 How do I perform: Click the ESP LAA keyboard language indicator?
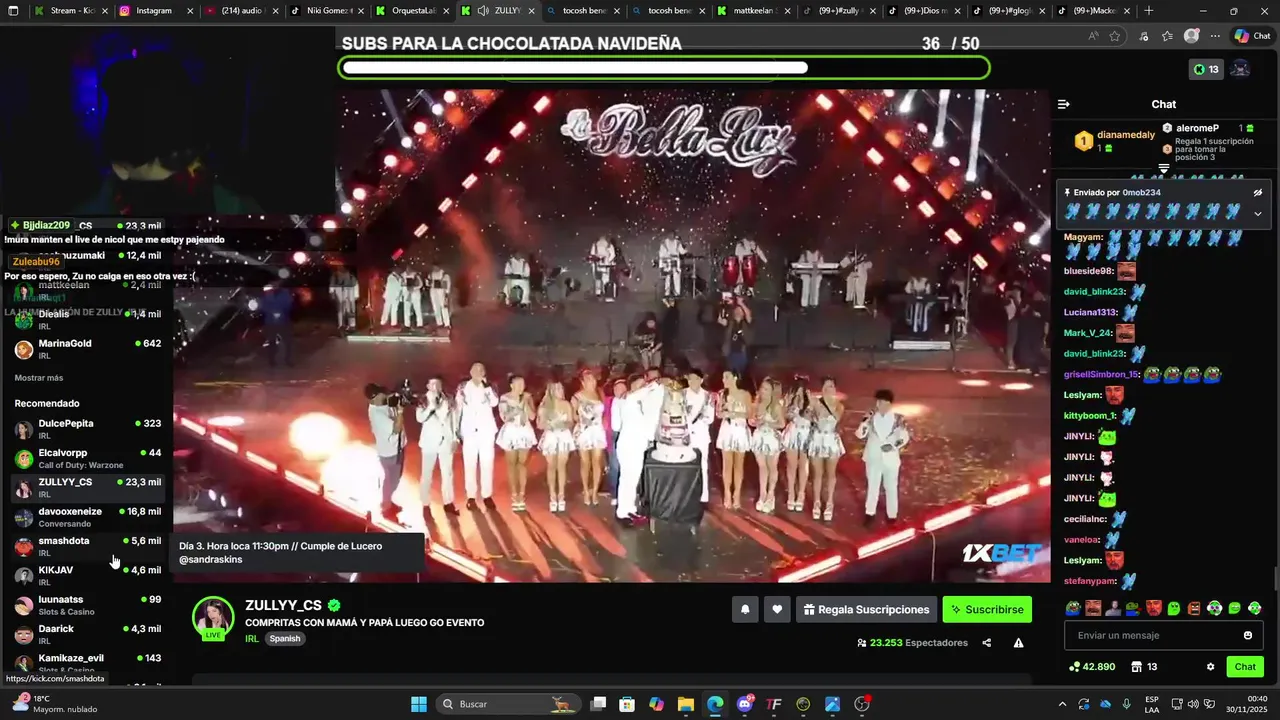(x=1152, y=704)
